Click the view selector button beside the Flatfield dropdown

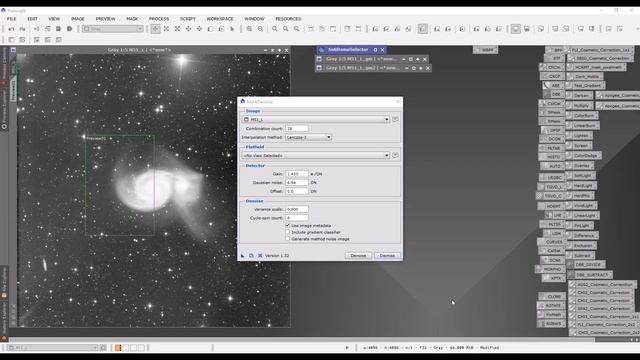pos(395,155)
